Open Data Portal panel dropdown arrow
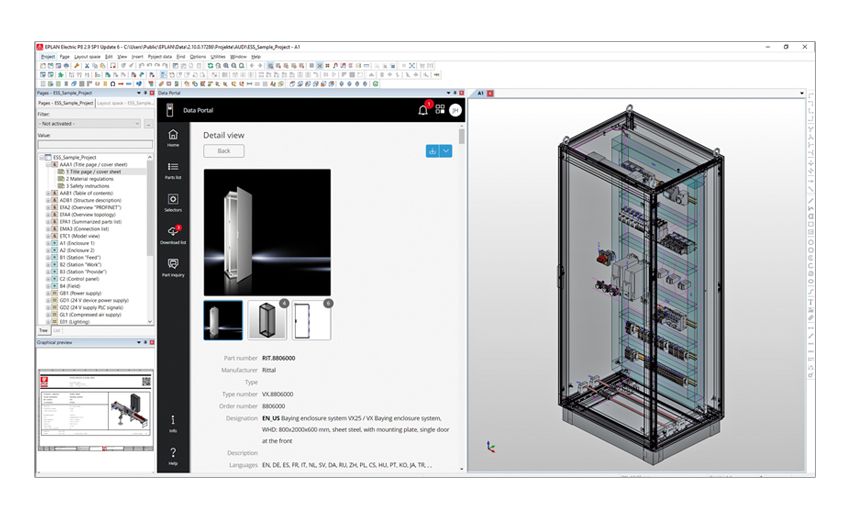This screenshot has height=519, width=850. (448, 93)
